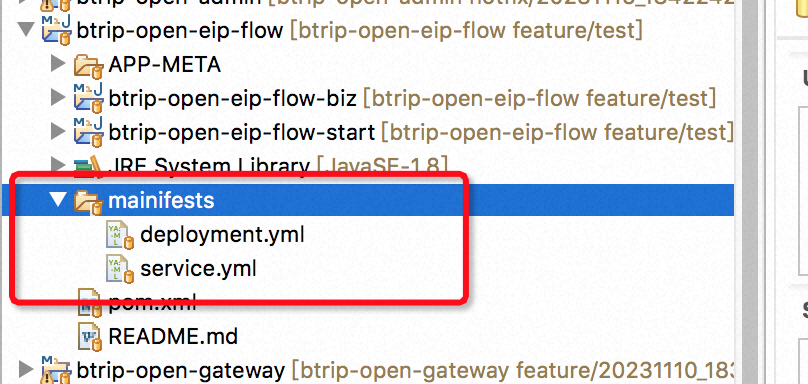This screenshot has width=808, height=384.
Task: Collapse the btrip-open-eip-flow project arrow
Action: [x=26, y=29]
